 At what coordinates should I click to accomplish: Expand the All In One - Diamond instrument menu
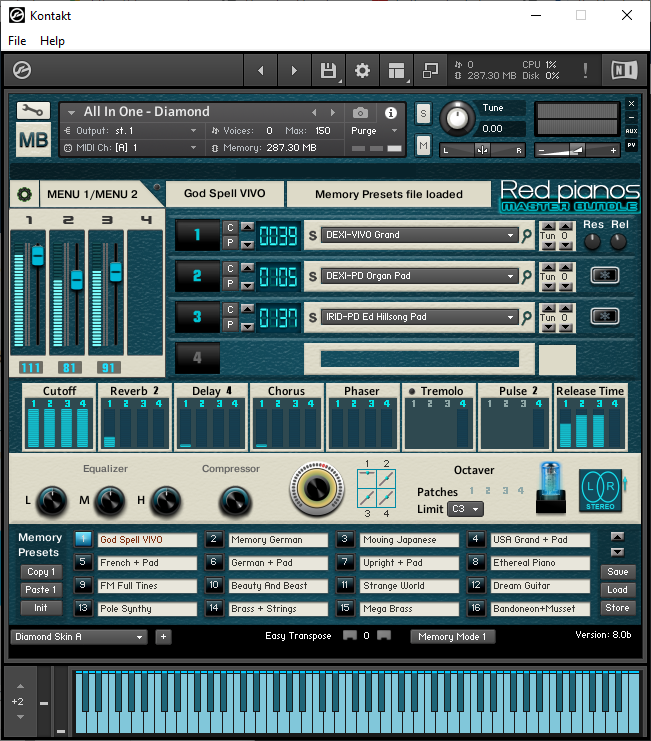click(x=71, y=112)
